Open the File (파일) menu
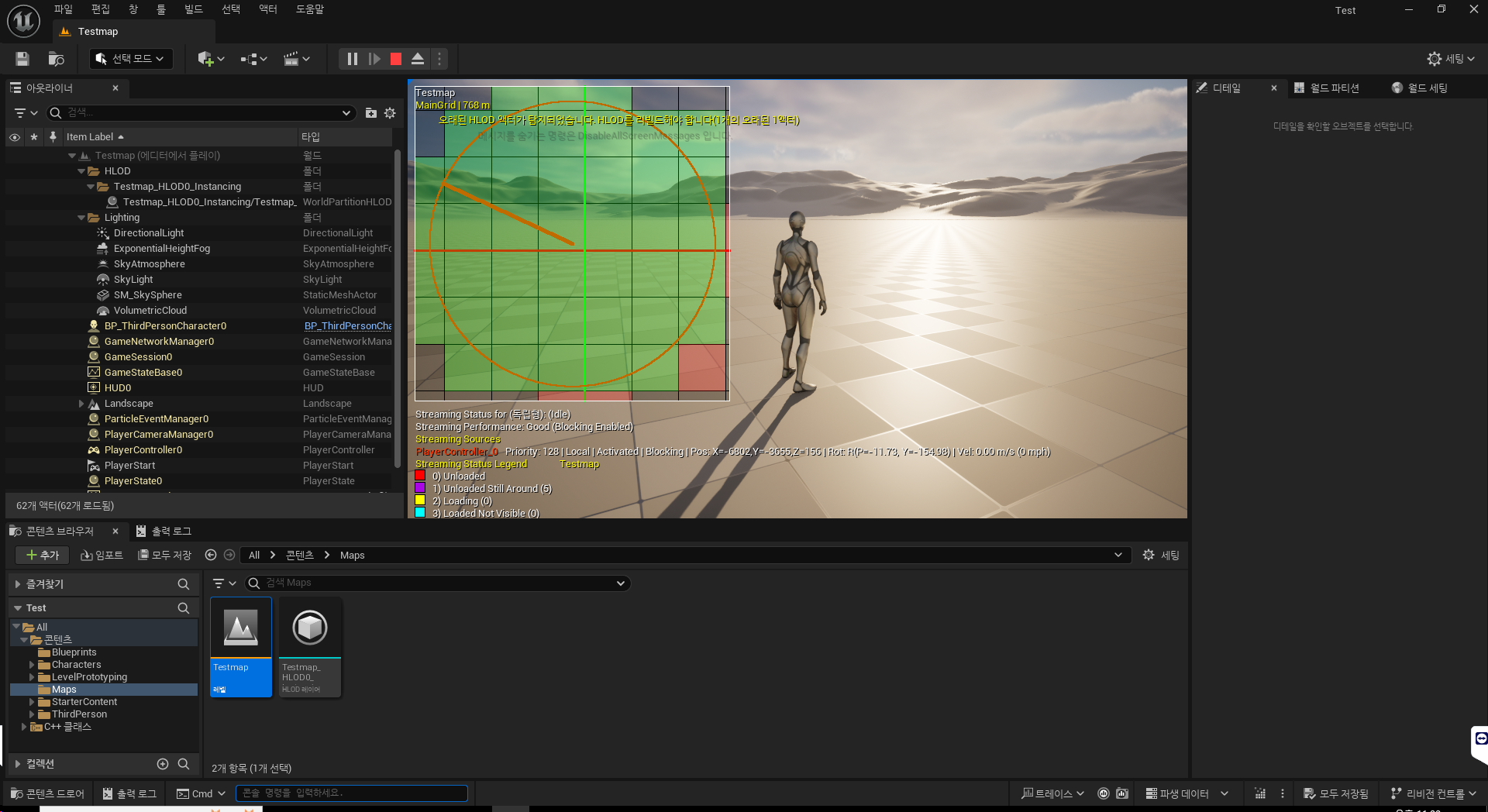This screenshot has height=812, width=1488. 63,9
